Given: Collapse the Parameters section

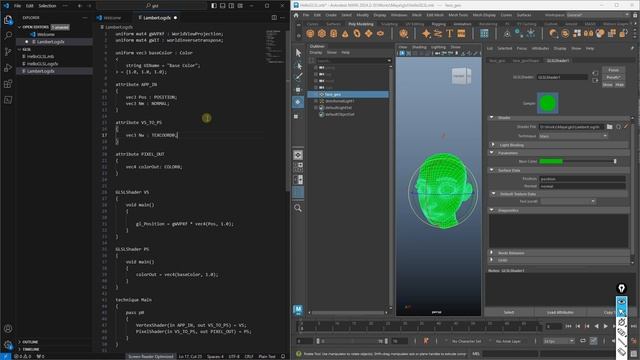Looking at the screenshot, I should point(491,153).
